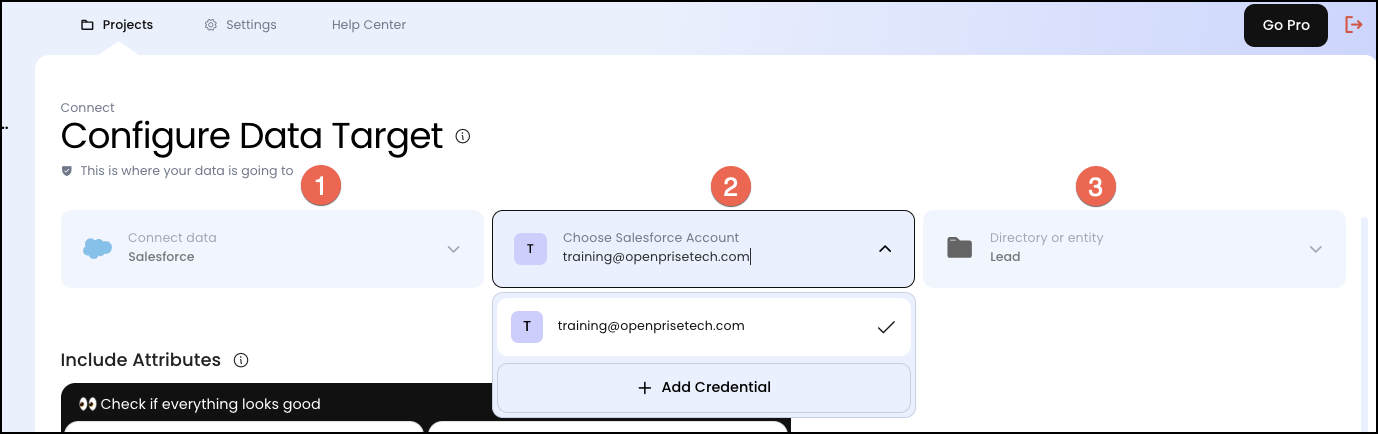Click the info icon next to Configure Data Target

click(x=463, y=136)
